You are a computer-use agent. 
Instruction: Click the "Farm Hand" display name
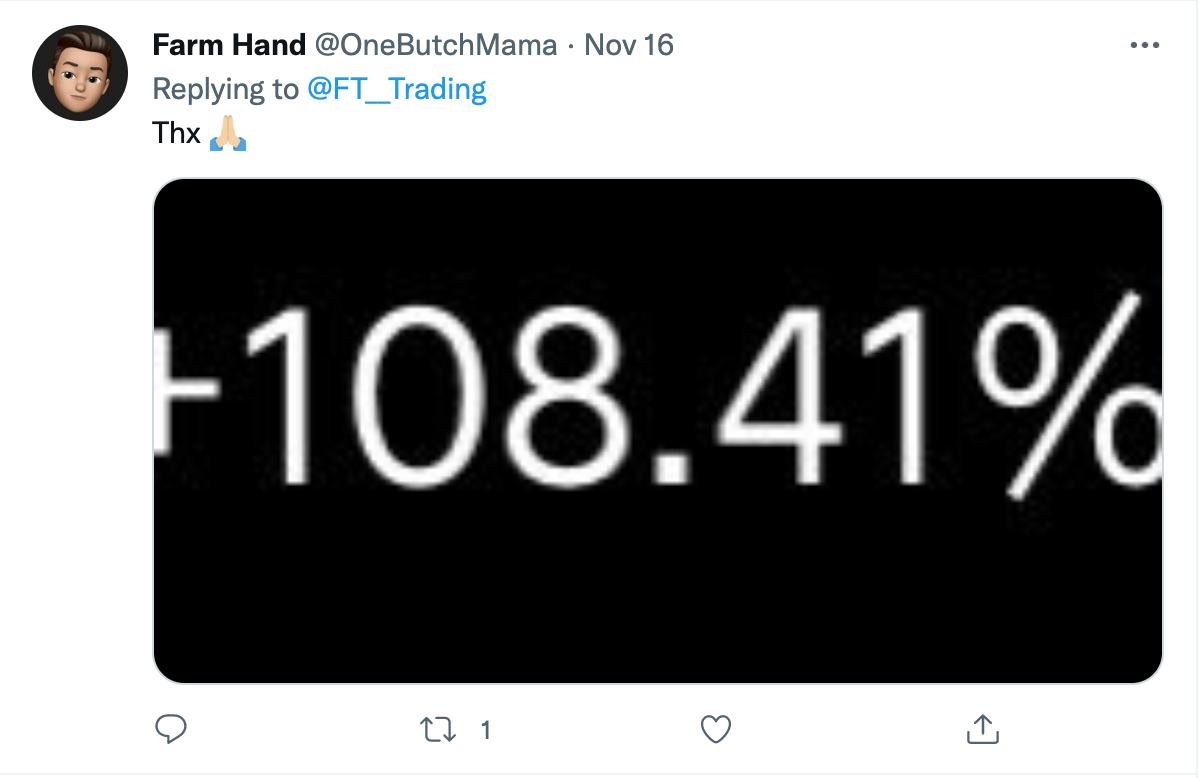229,45
